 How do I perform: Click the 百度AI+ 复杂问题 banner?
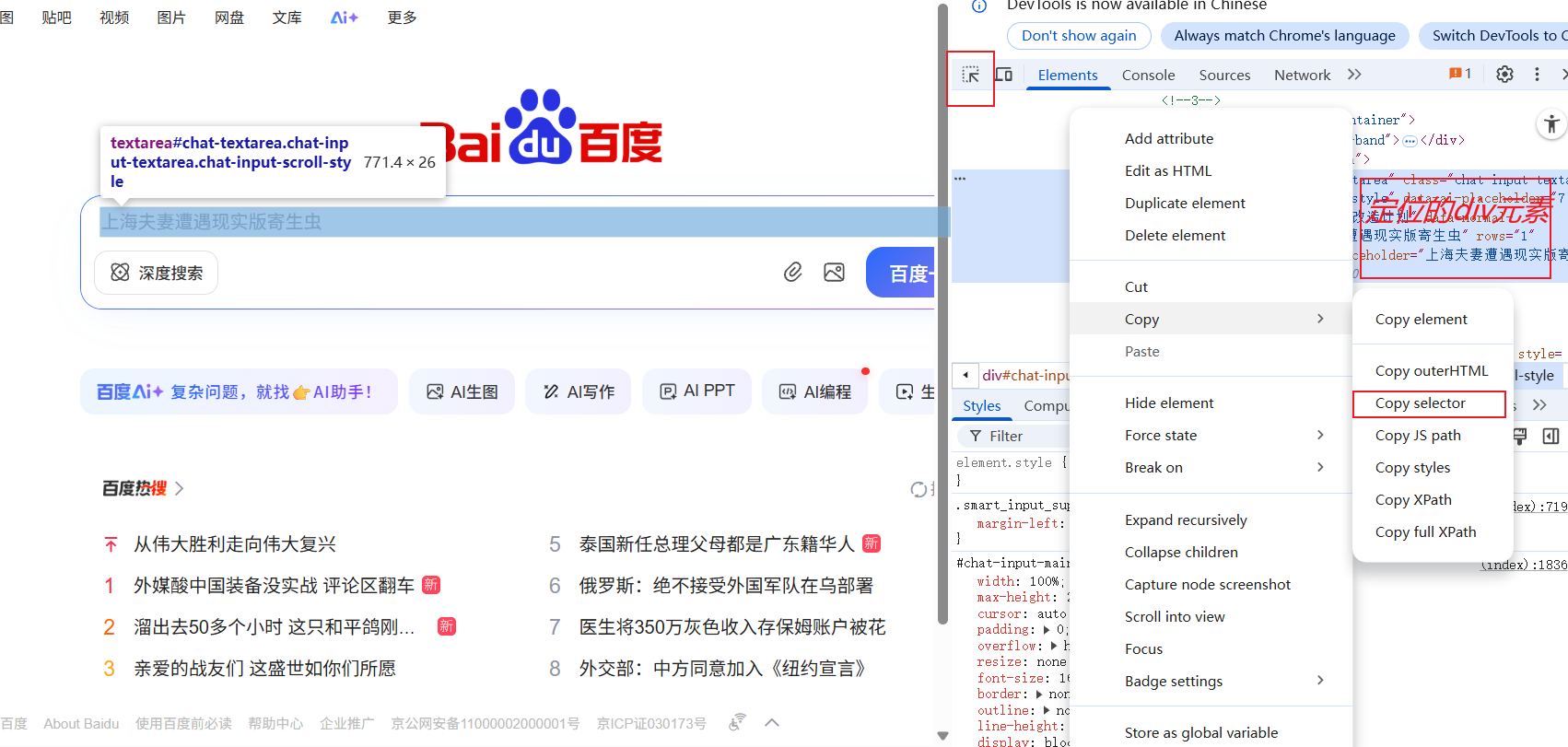(239, 391)
